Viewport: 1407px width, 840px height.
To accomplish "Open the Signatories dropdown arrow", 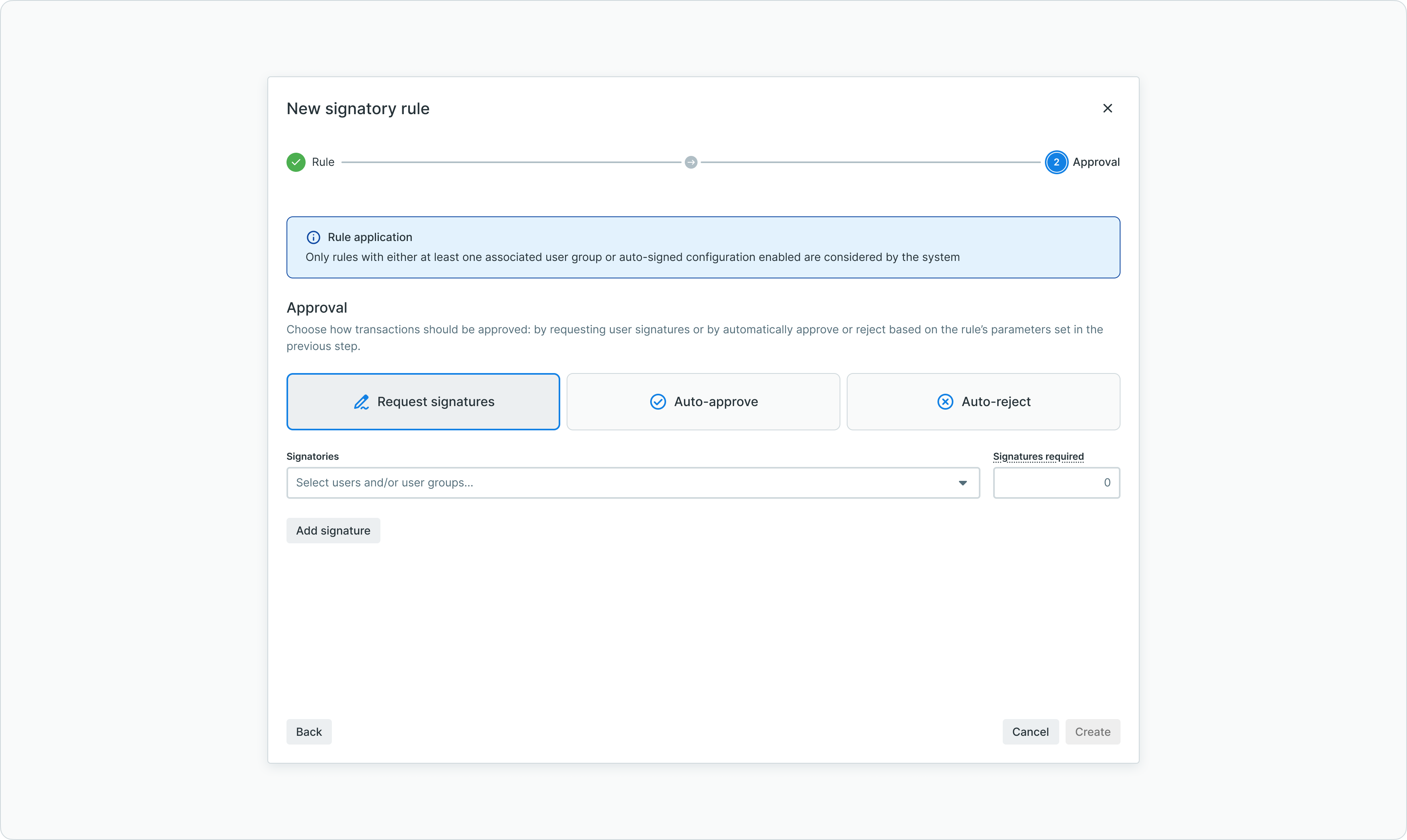I will (x=963, y=483).
